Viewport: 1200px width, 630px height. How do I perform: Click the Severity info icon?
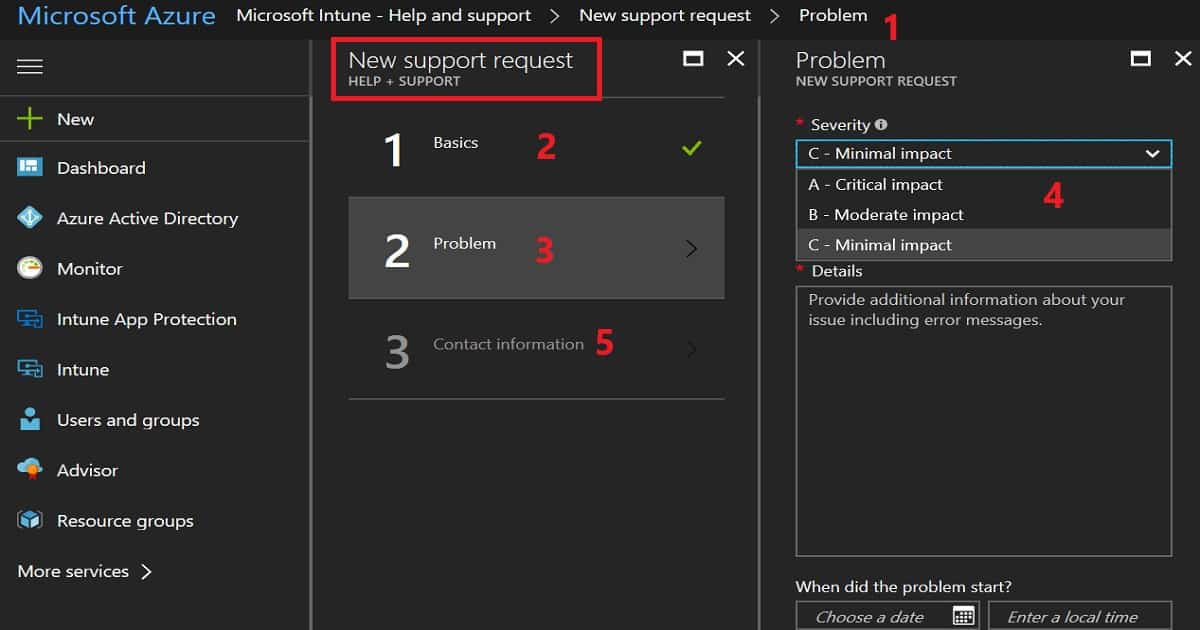pyautogui.click(x=881, y=125)
